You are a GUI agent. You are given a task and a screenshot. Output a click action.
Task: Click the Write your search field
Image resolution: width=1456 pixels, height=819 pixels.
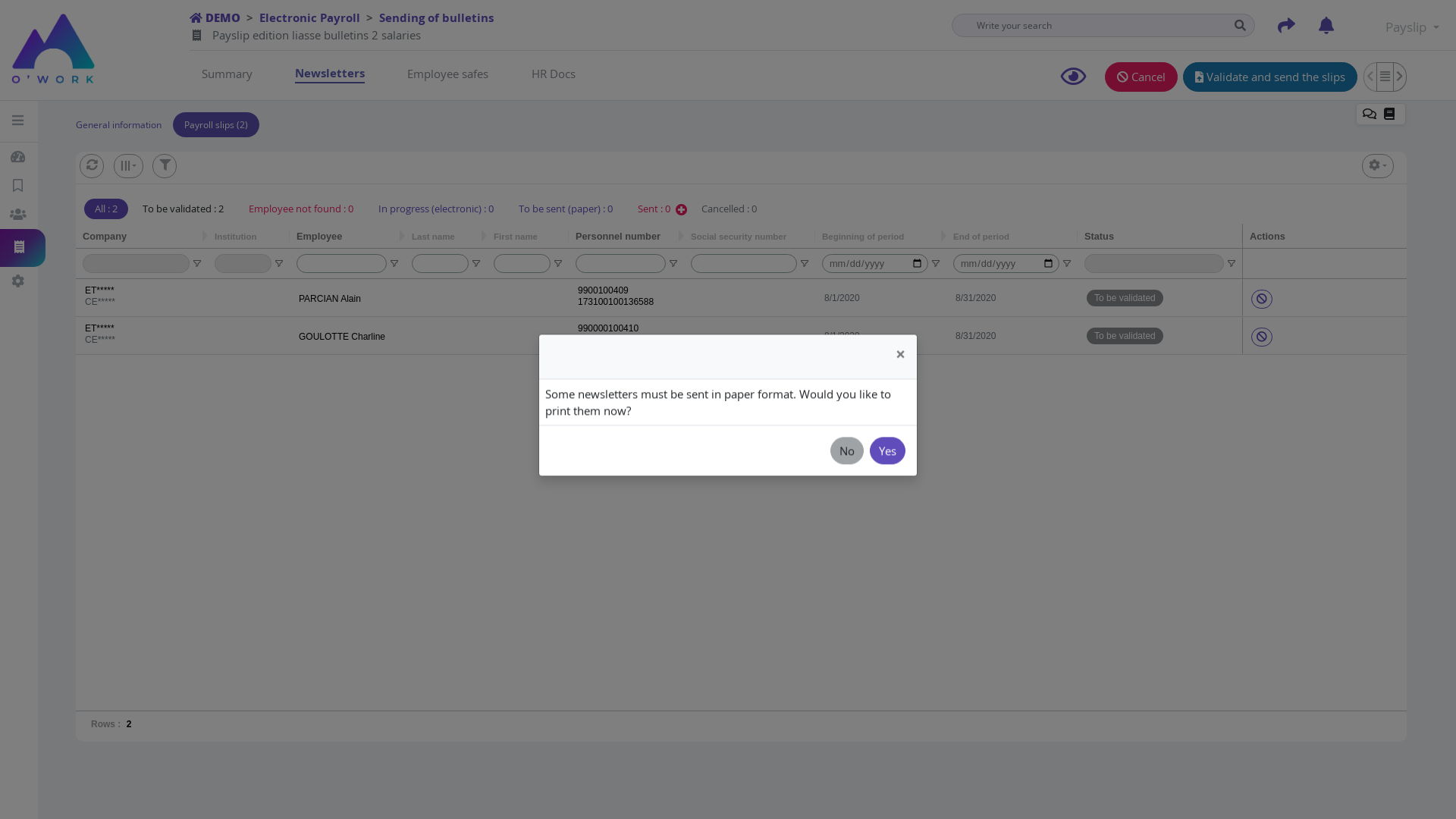coord(1092,26)
